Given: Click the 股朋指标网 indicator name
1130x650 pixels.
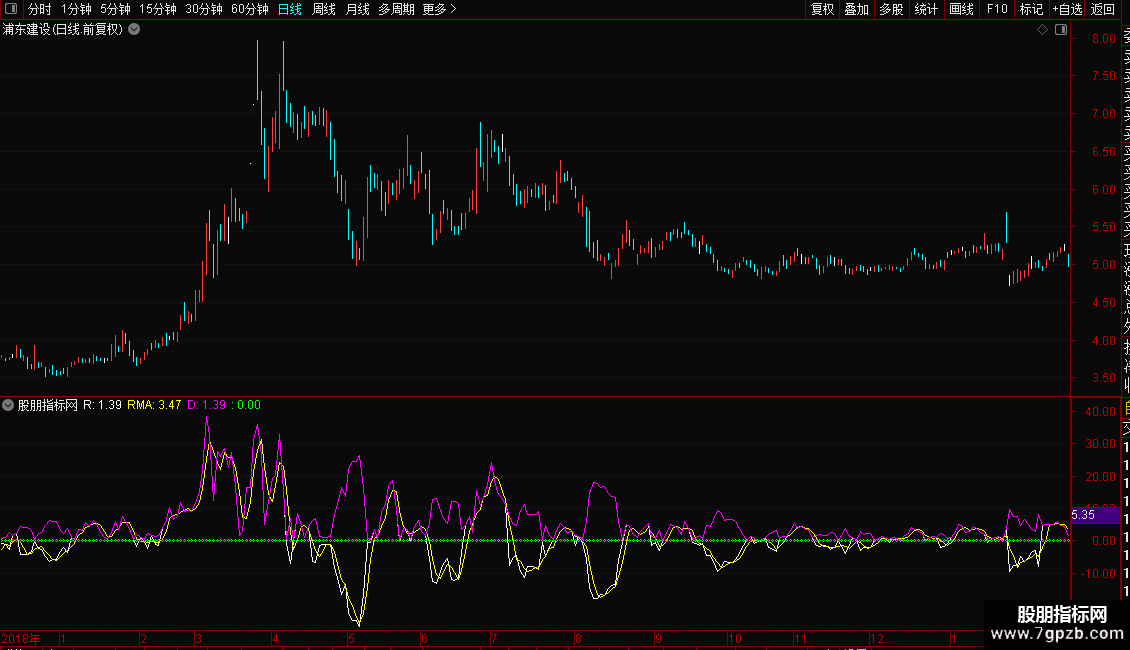Looking at the screenshot, I should pyautogui.click(x=48, y=405).
